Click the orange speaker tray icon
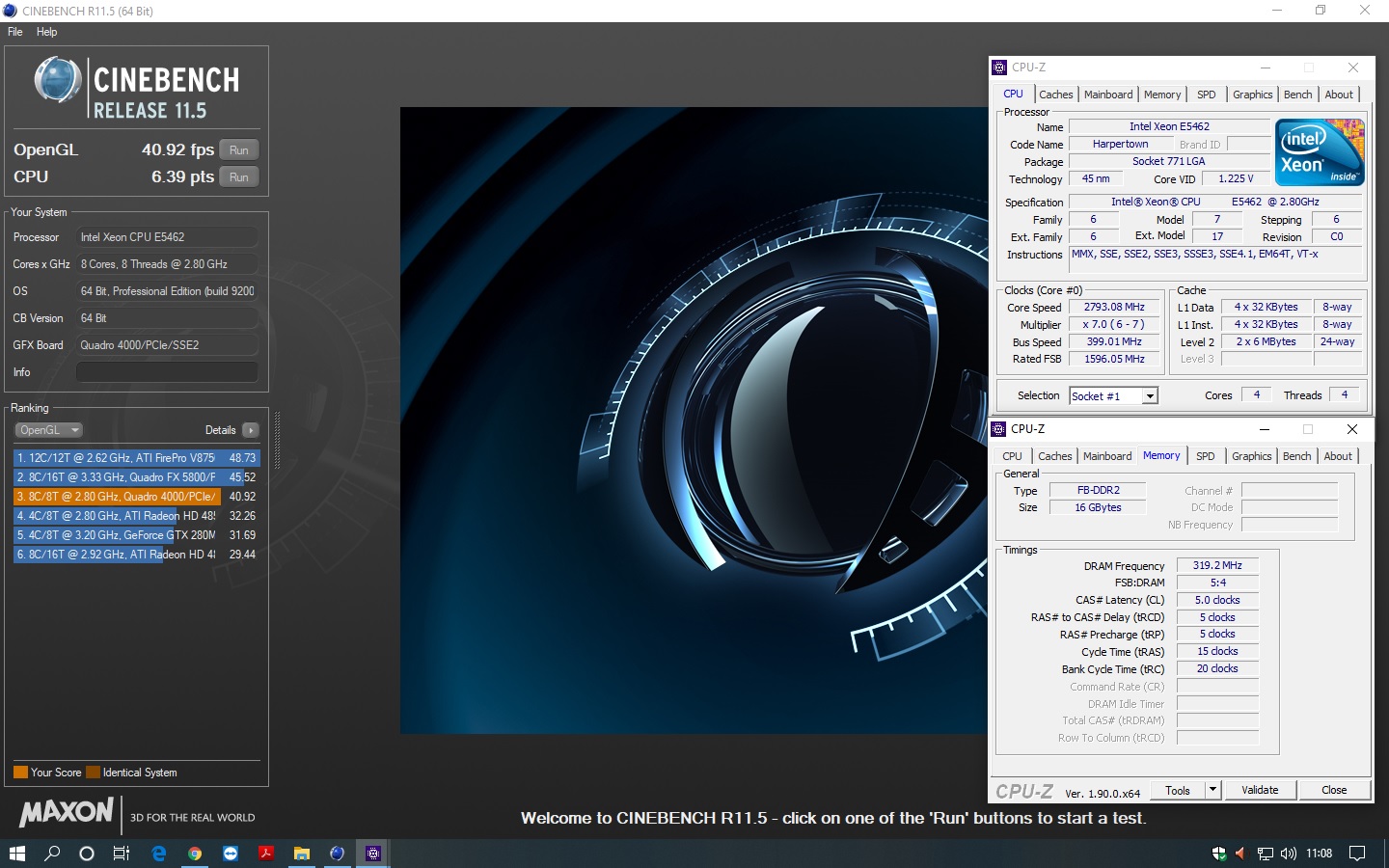Screen dimensions: 1389x868 click(x=1240, y=854)
